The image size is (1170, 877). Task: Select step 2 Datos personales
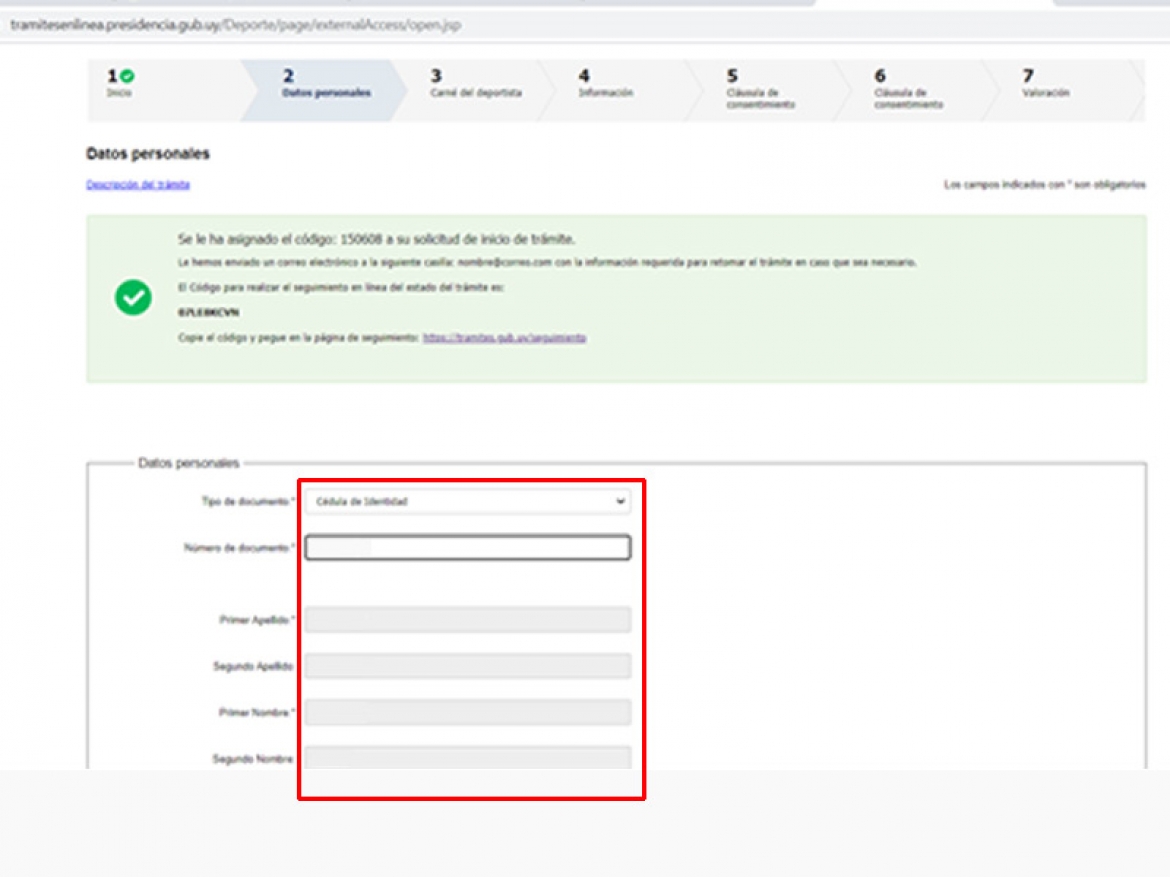tap(325, 85)
